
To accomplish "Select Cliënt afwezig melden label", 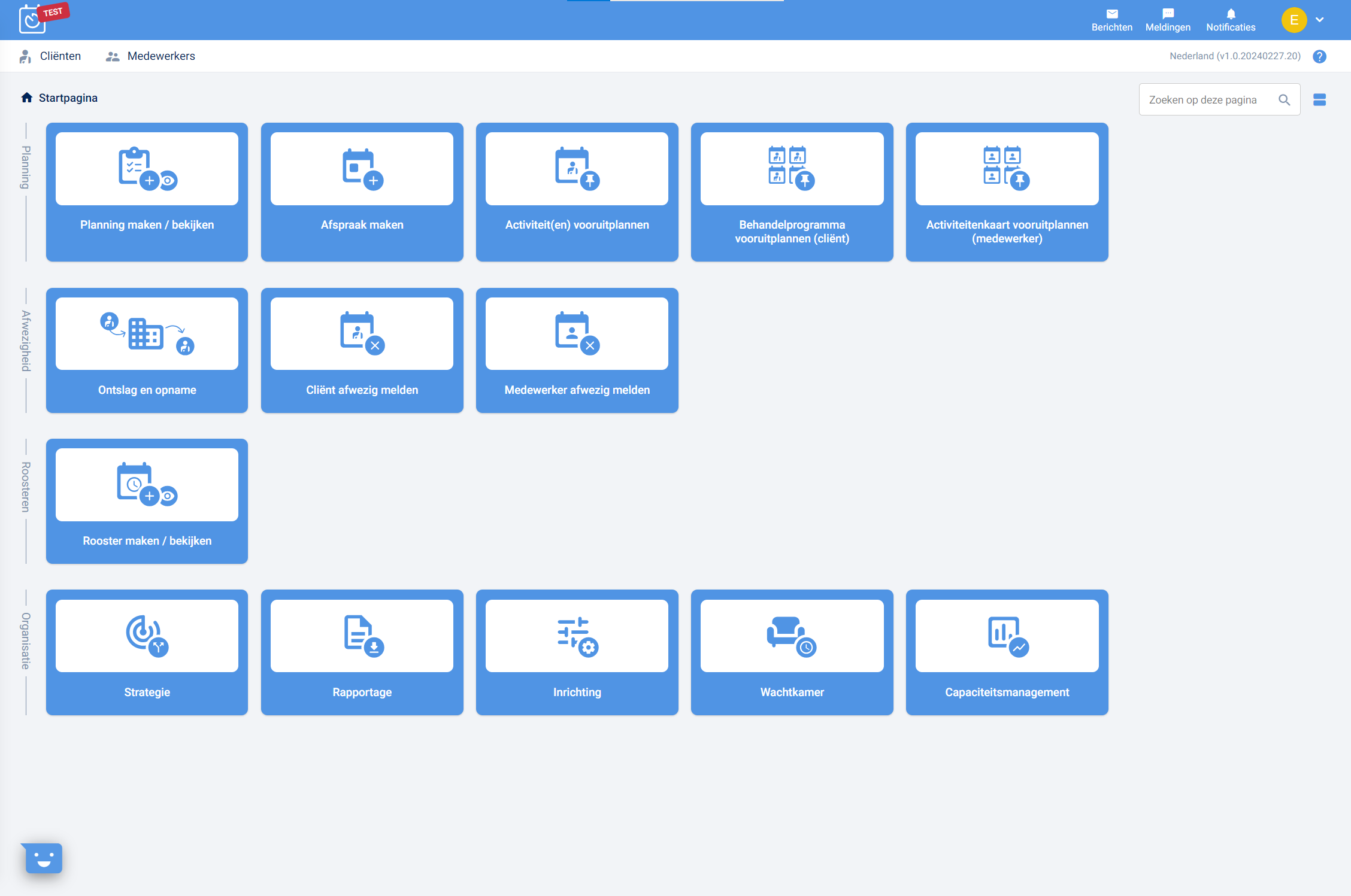I will (362, 390).
